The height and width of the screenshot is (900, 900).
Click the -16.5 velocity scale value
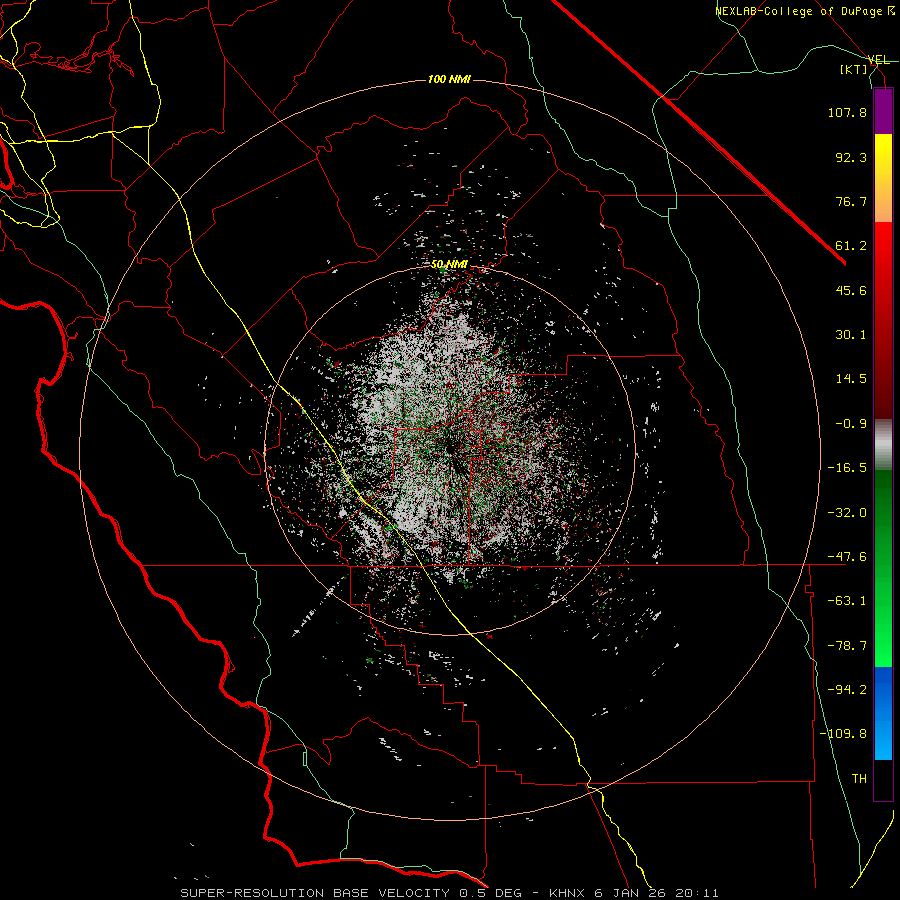point(847,468)
